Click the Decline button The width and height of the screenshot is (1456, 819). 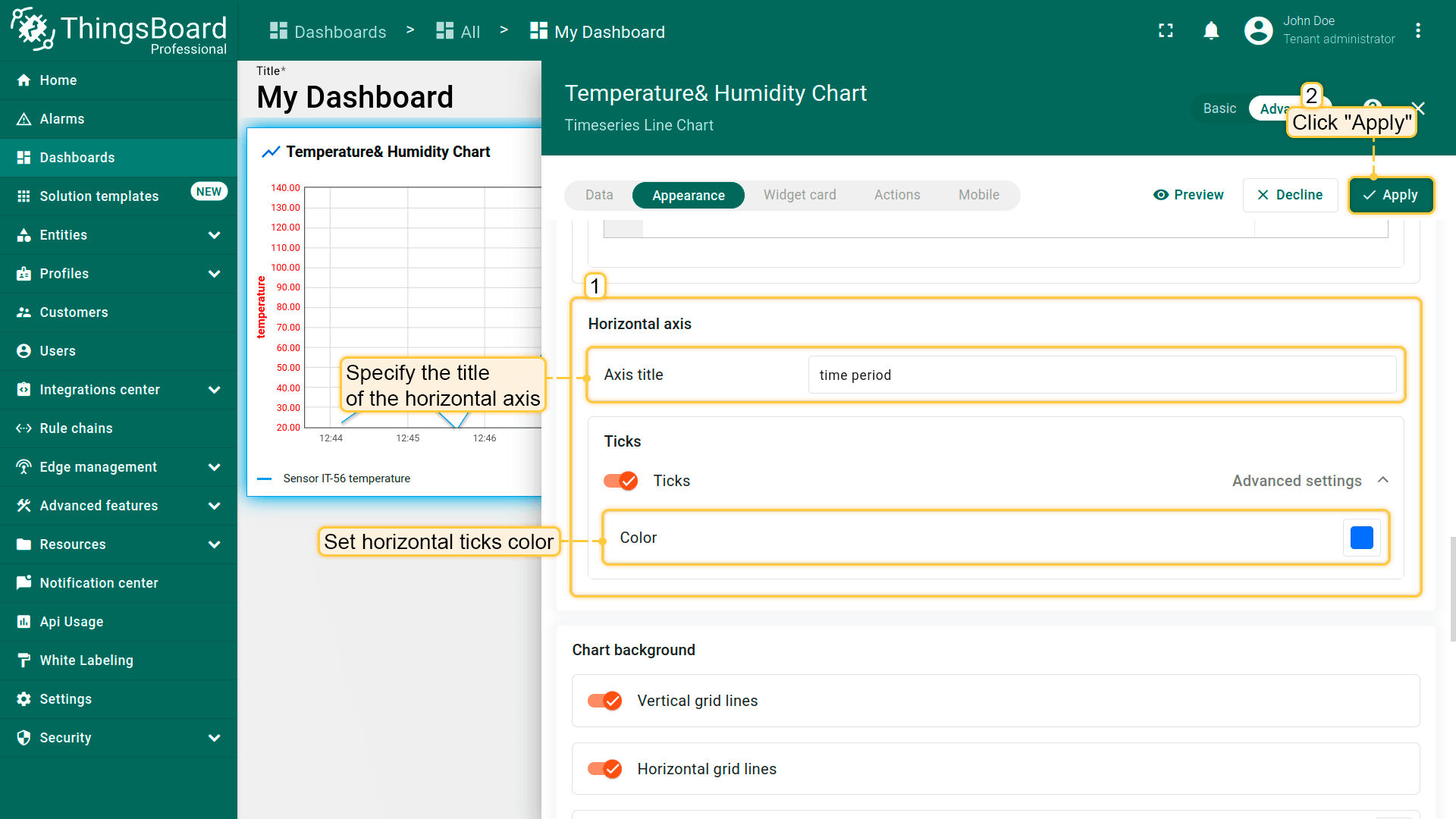(x=1289, y=195)
